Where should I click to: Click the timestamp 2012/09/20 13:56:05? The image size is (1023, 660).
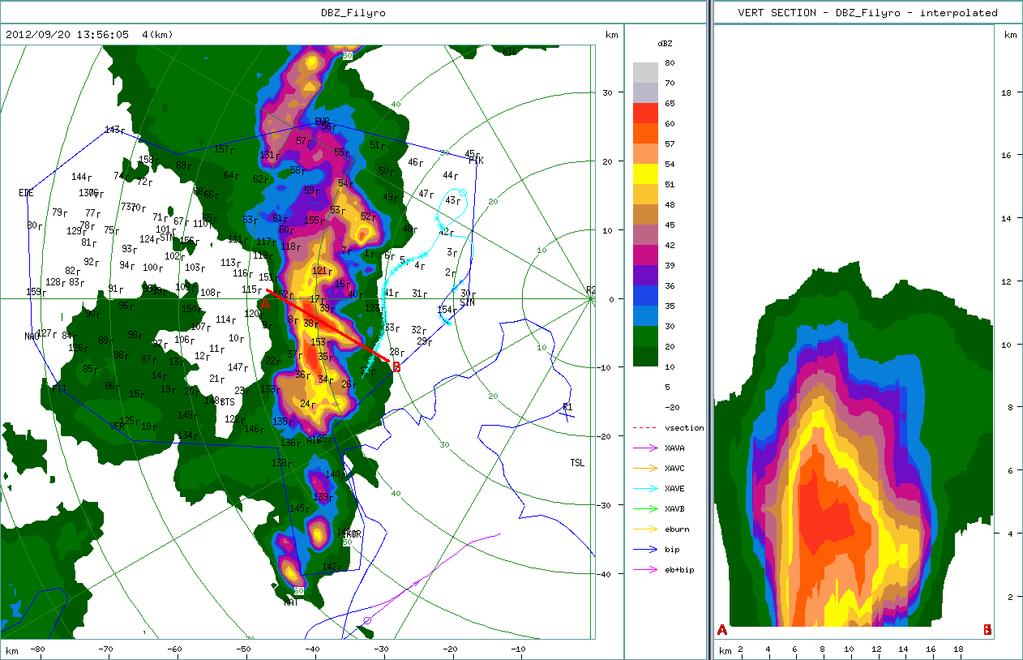point(67,35)
